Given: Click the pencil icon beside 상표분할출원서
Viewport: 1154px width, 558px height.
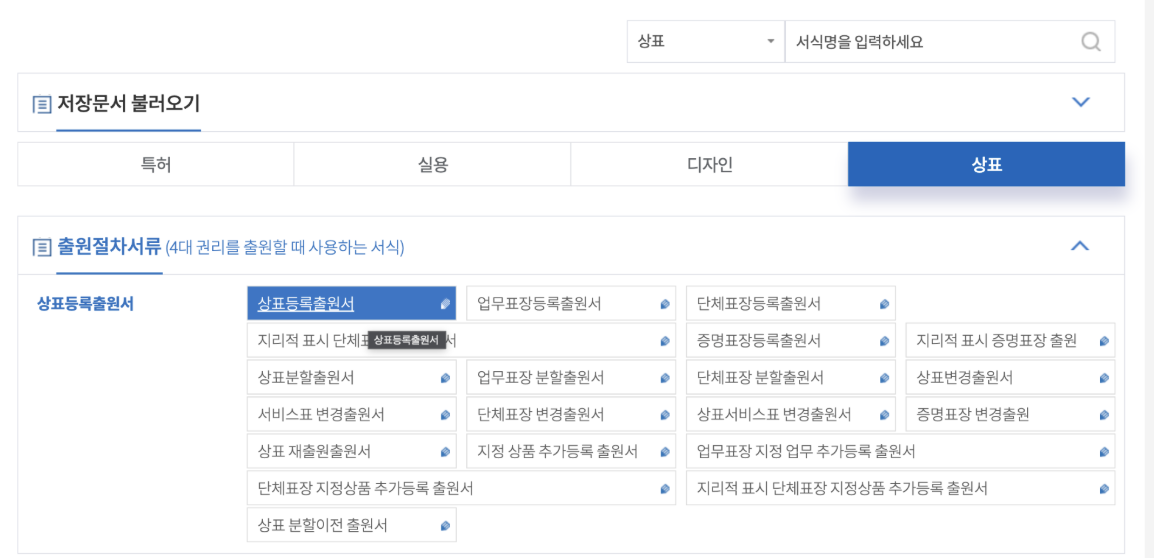Looking at the screenshot, I should [x=445, y=378].
